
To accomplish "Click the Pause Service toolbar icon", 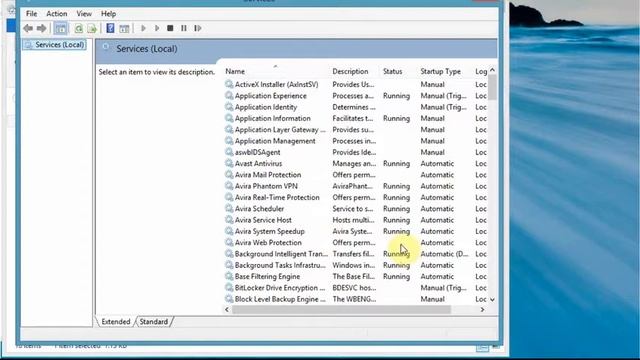I will pyautogui.click(x=184, y=28).
